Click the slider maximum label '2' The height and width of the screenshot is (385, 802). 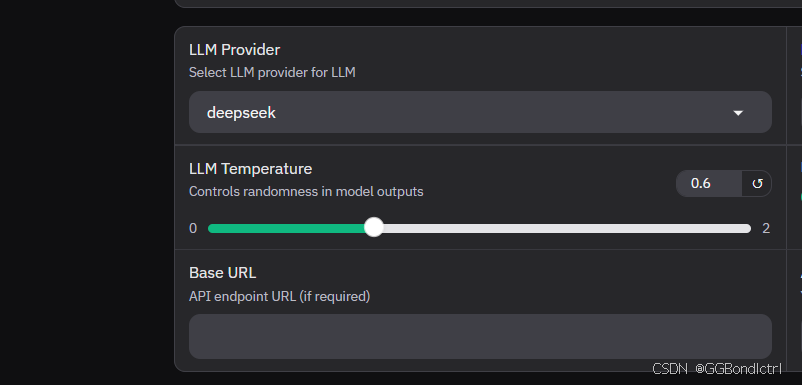(766, 228)
